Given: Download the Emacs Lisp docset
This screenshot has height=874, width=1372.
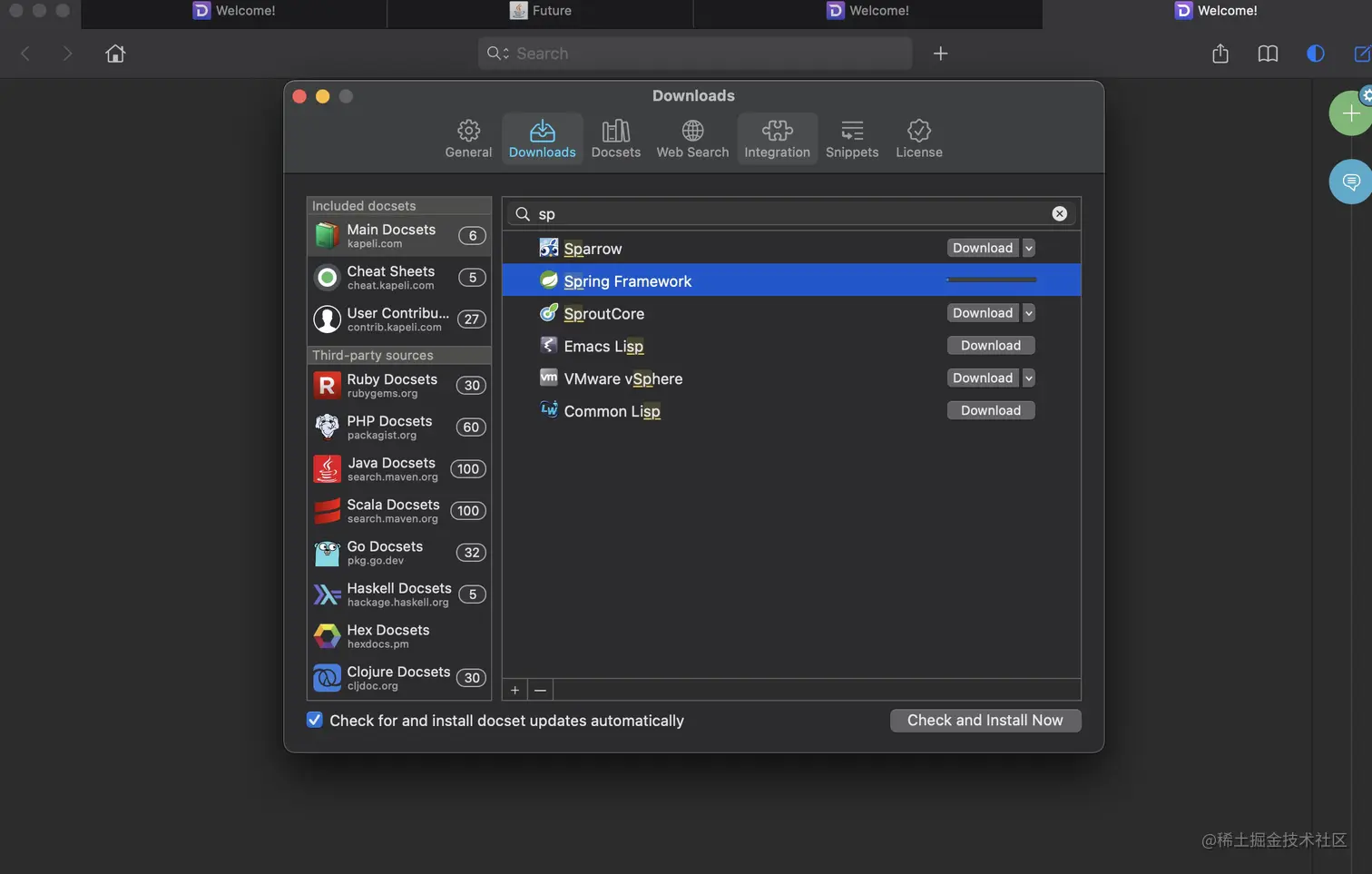Looking at the screenshot, I should [991, 346].
